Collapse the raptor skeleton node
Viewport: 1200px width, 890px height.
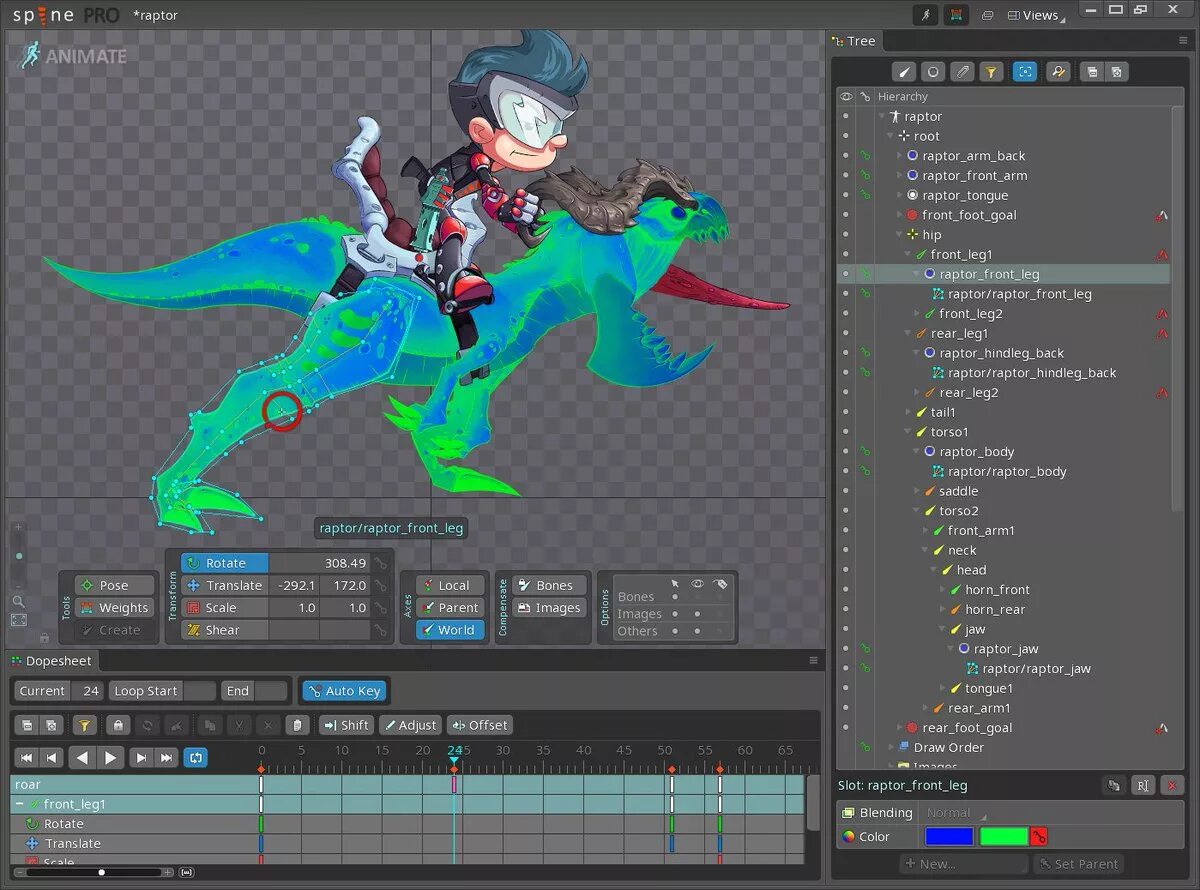point(882,116)
